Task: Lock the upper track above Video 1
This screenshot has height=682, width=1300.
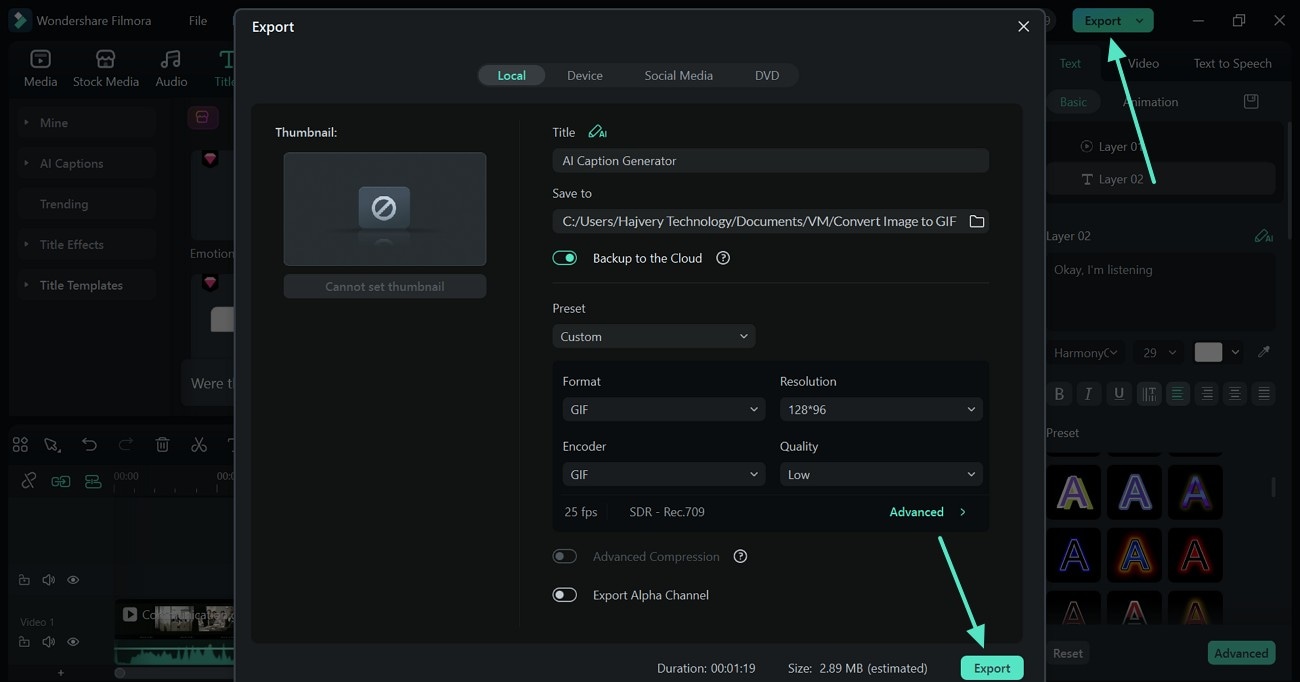Action: pos(25,580)
